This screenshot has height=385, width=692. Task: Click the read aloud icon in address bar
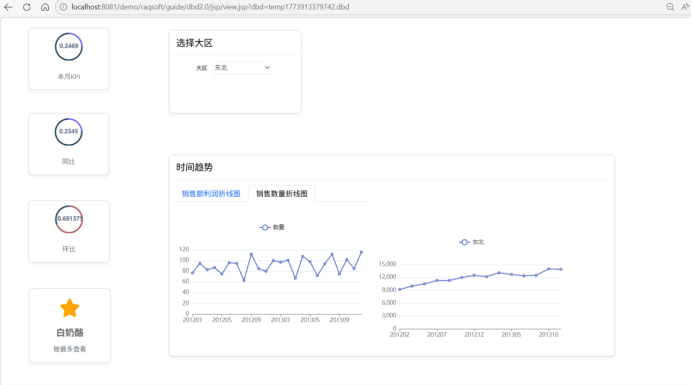[685, 7]
